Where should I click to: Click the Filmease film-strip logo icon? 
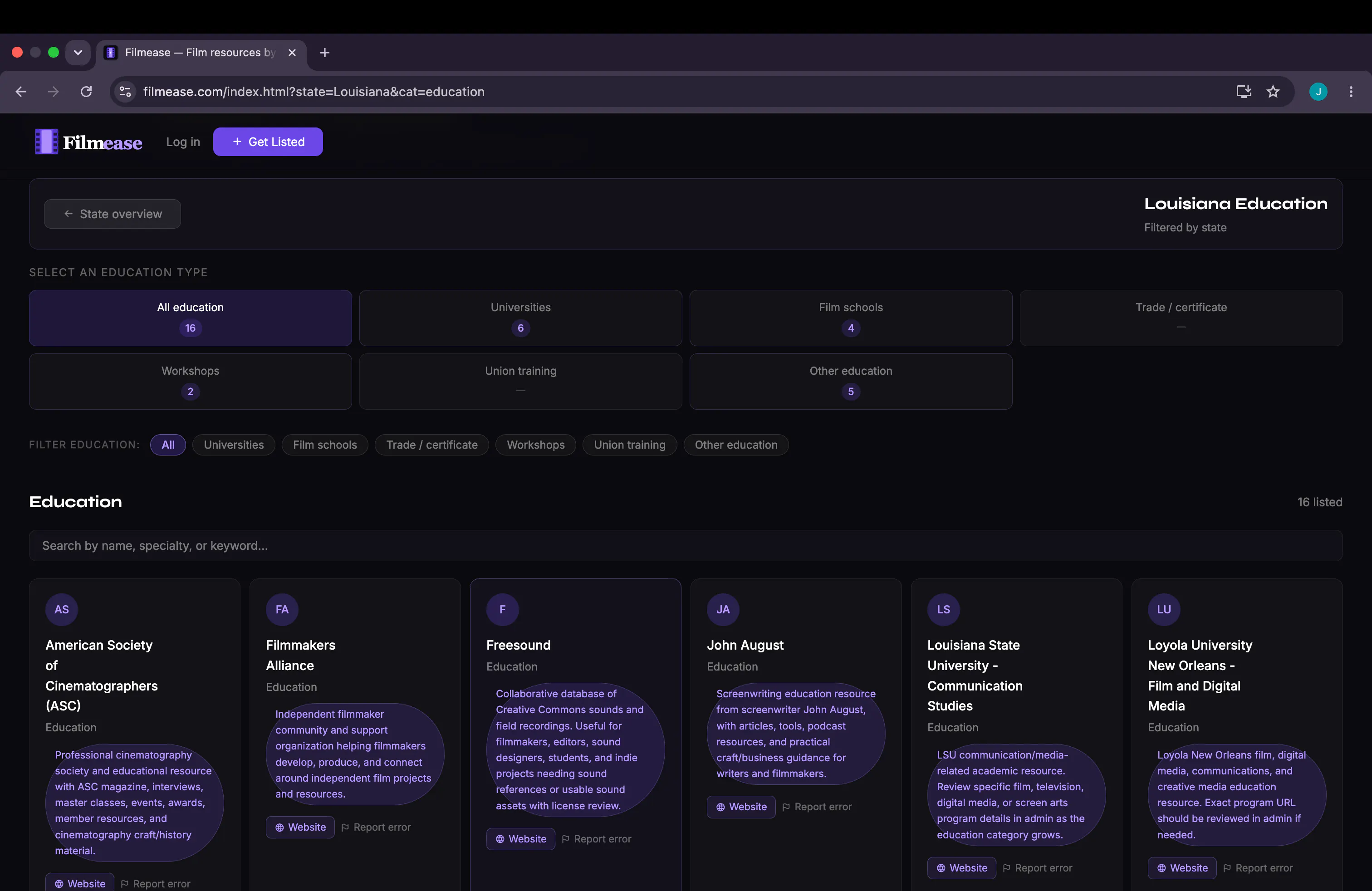click(46, 142)
